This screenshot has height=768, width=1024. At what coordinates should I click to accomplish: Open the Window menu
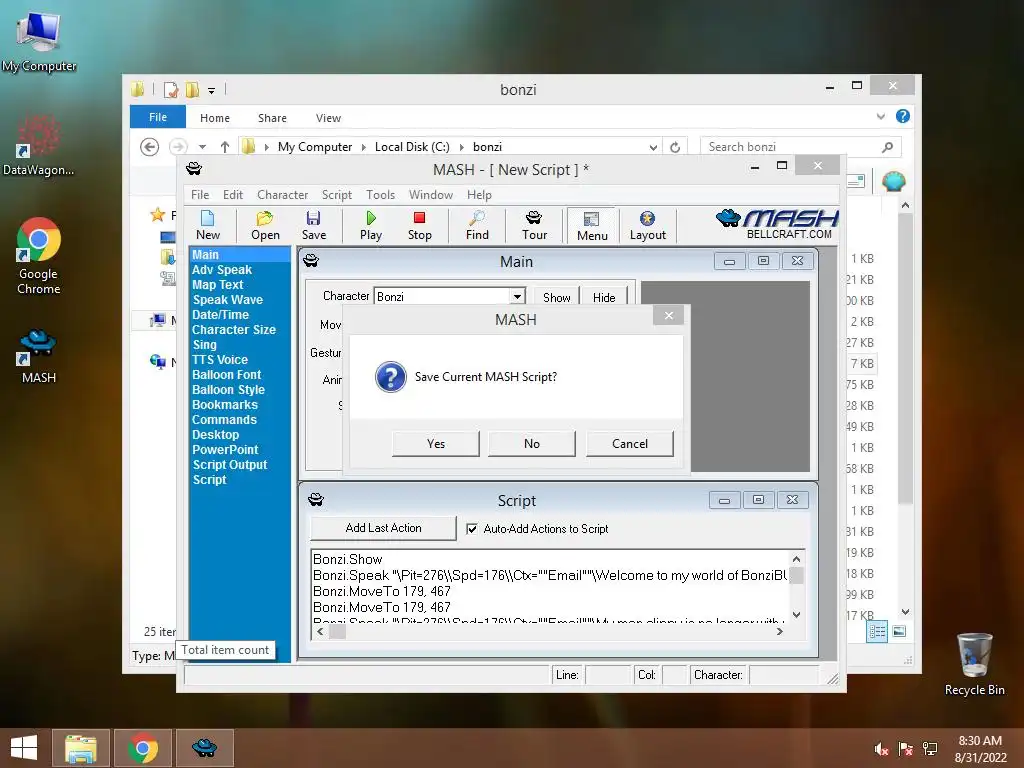coord(430,195)
